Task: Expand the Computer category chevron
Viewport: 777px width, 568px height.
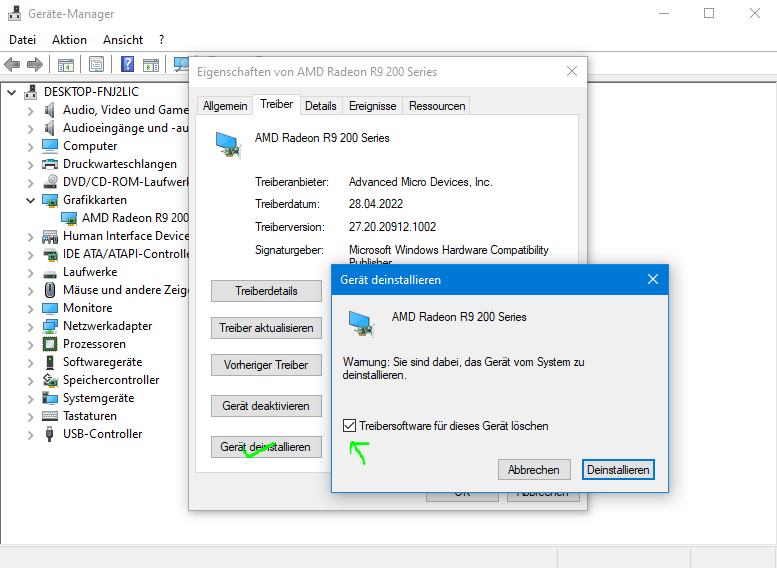Action: [x=30, y=147]
